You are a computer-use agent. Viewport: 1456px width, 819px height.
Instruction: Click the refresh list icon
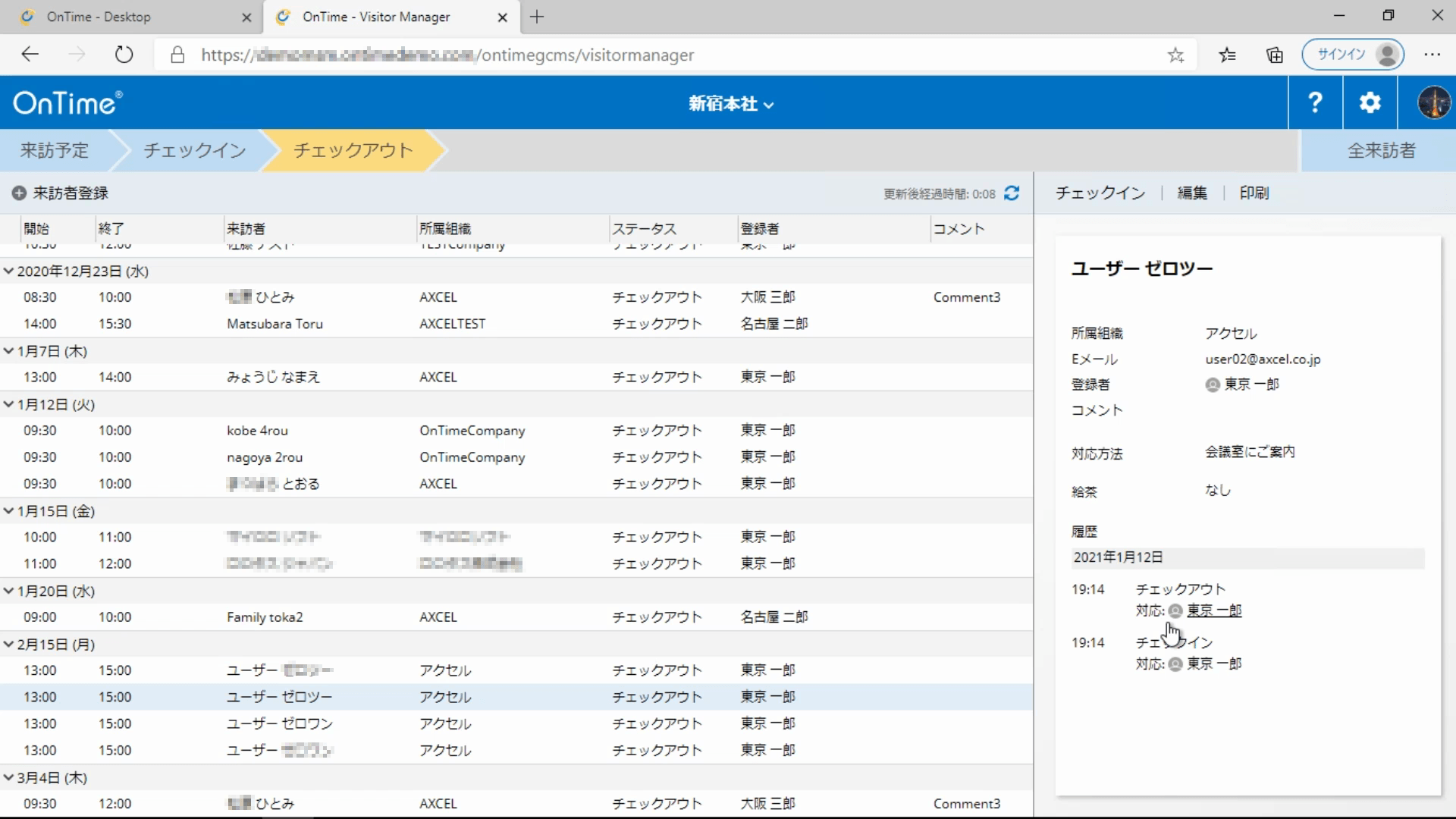1012,193
